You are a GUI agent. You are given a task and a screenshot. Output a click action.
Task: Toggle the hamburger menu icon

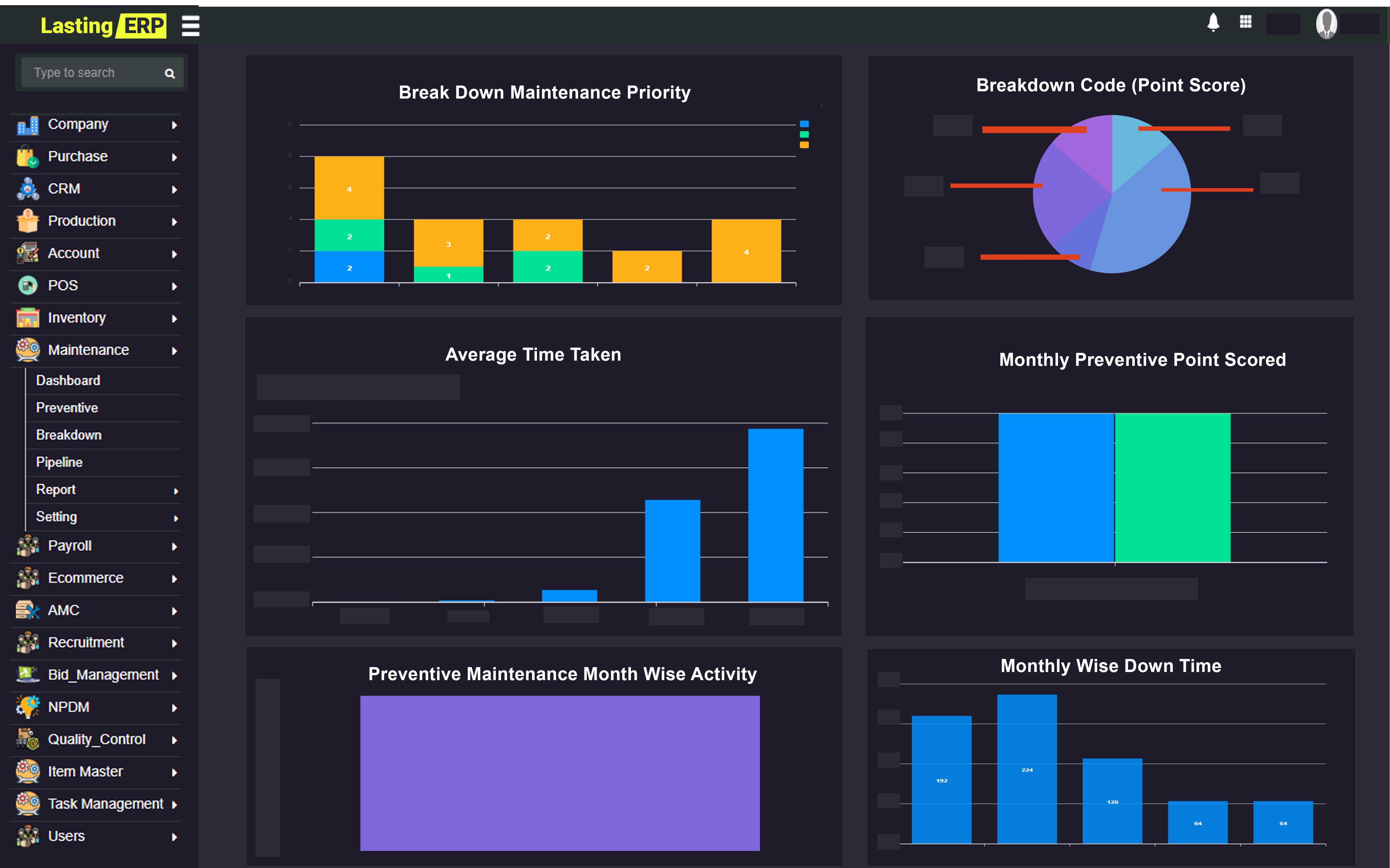[190, 26]
